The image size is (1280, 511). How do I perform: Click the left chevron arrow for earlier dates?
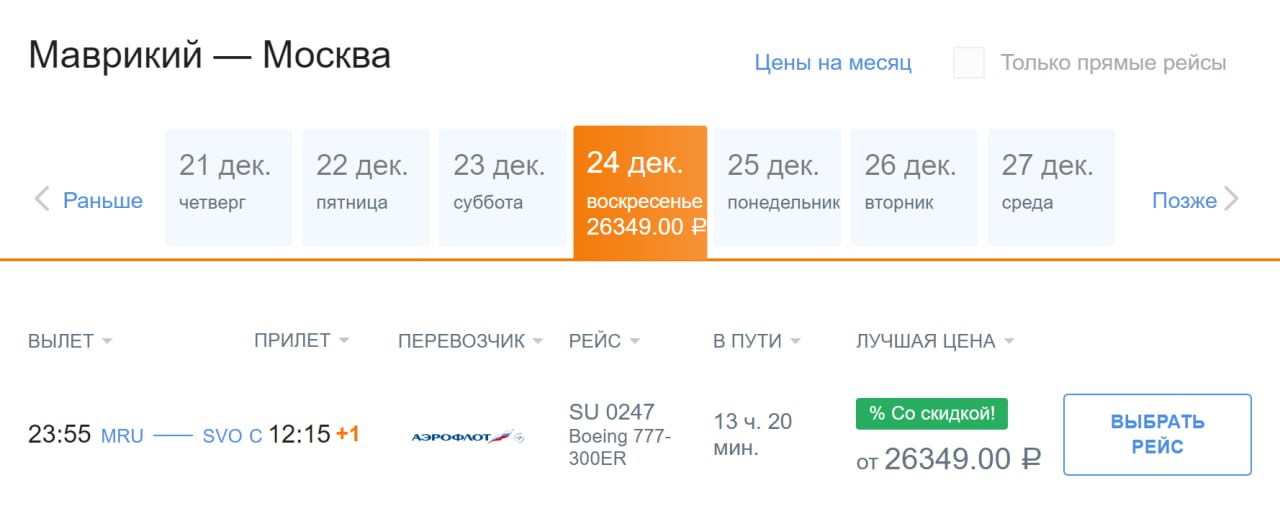point(42,200)
